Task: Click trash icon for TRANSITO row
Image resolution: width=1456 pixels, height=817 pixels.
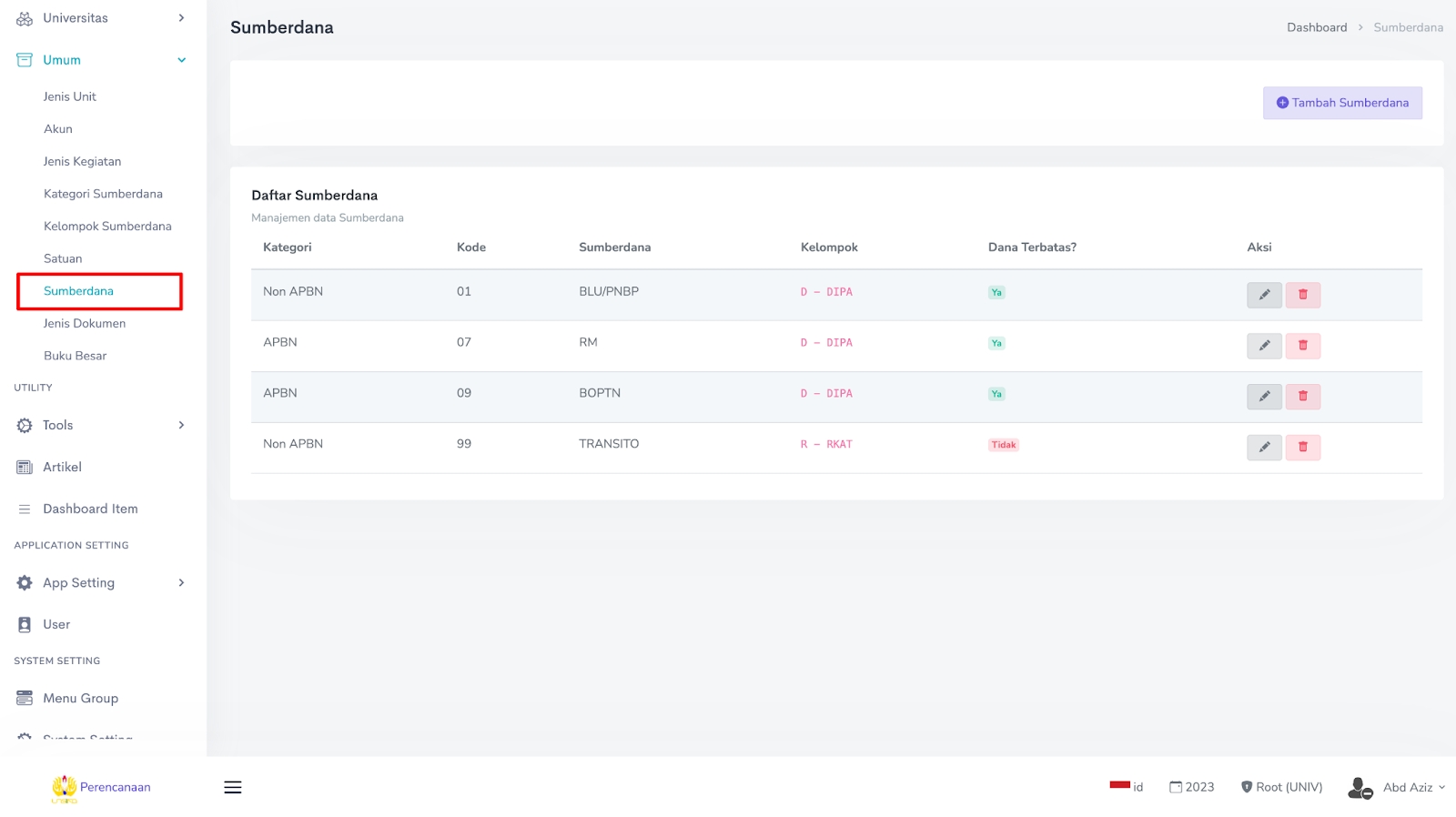Action: [x=1302, y=448]
